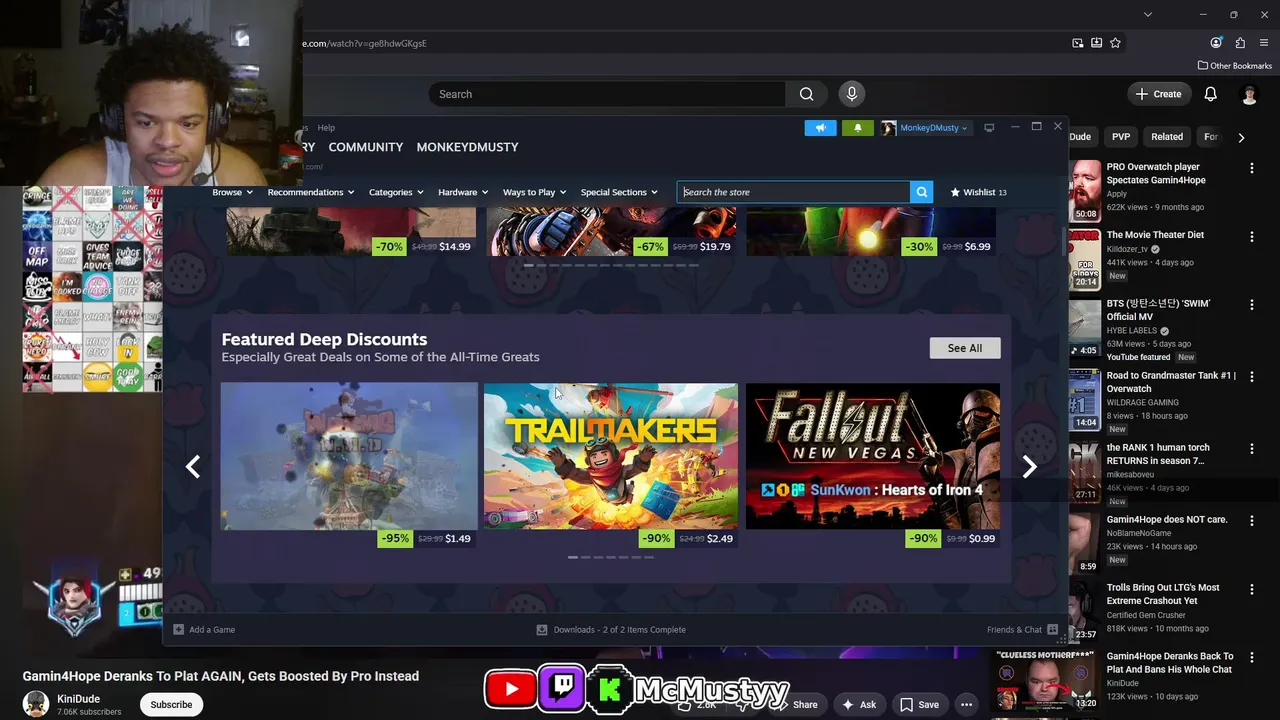Viewport: 1280px width, 720px height.
Task: Show previous Featured Deep Discounts items
Action: point(193,466)
